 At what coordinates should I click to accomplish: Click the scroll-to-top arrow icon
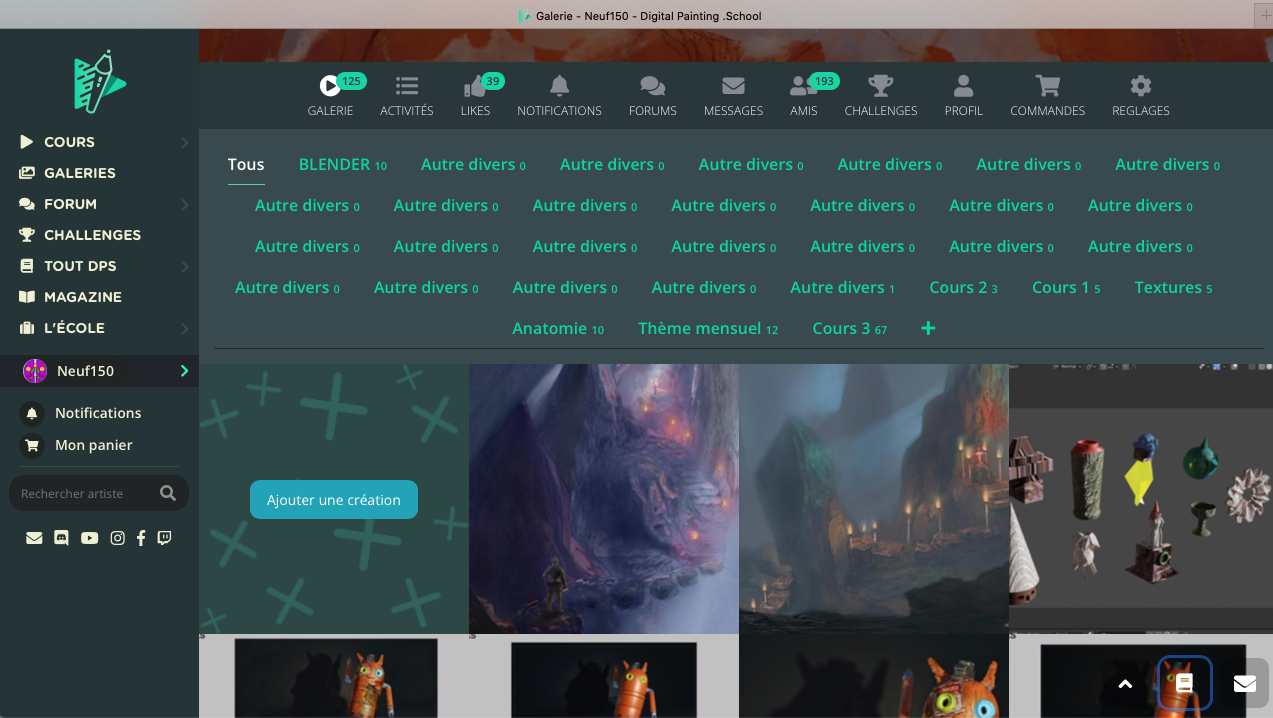coord(1125,684)
